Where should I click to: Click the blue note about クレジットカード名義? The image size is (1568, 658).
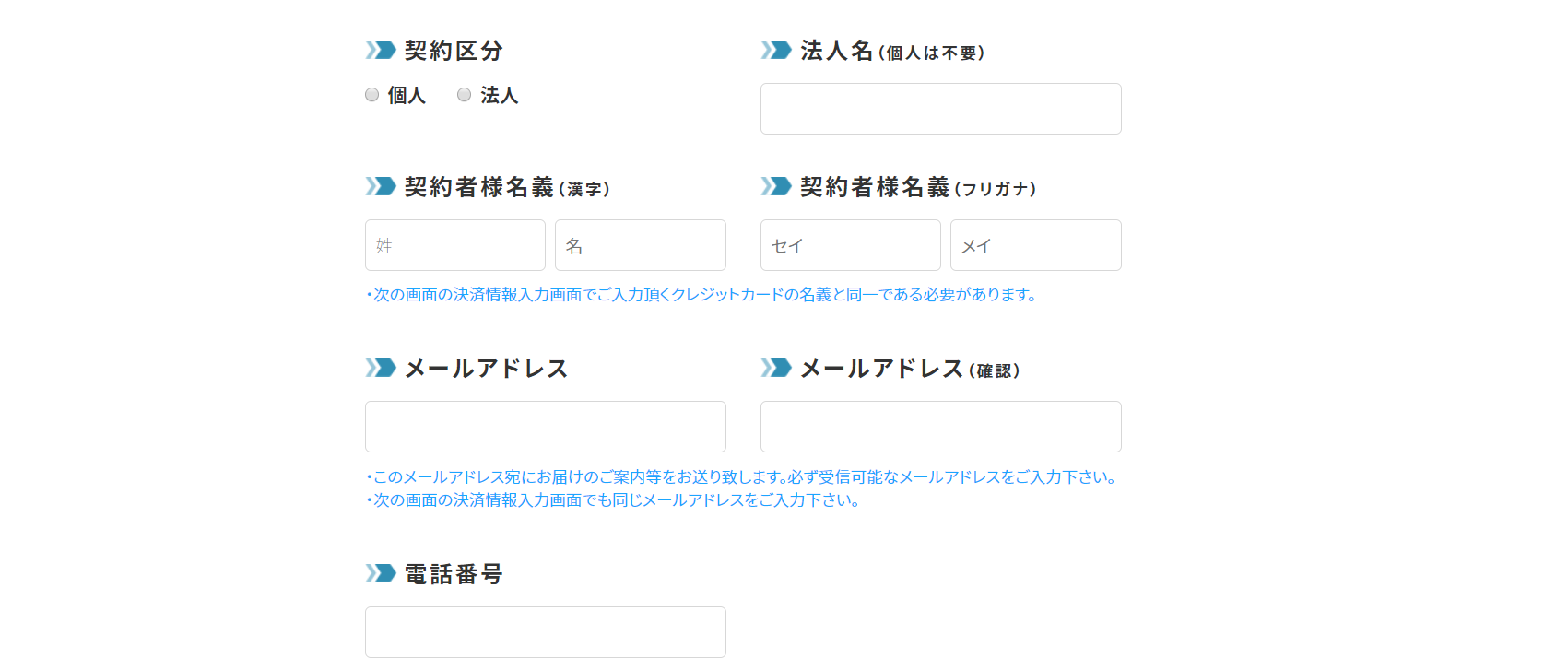[701, 295]
